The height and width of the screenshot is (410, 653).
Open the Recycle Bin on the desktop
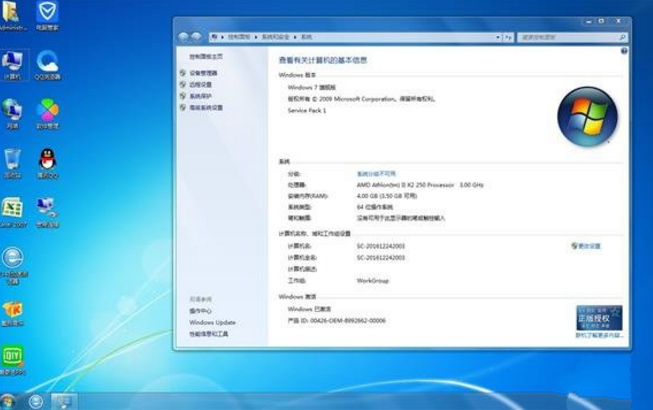[x=12, y=163]
